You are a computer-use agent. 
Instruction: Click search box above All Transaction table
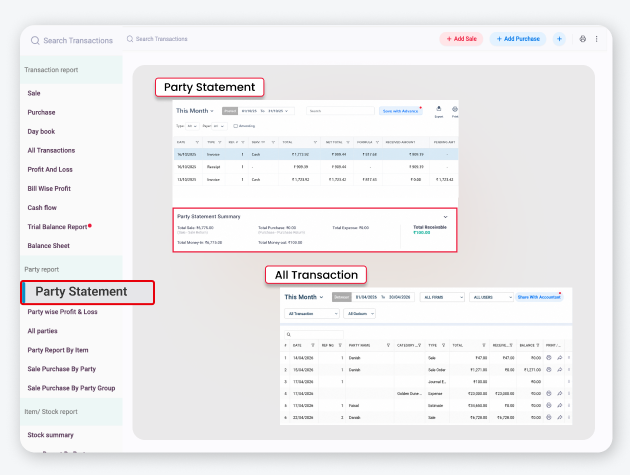(314, 334)
